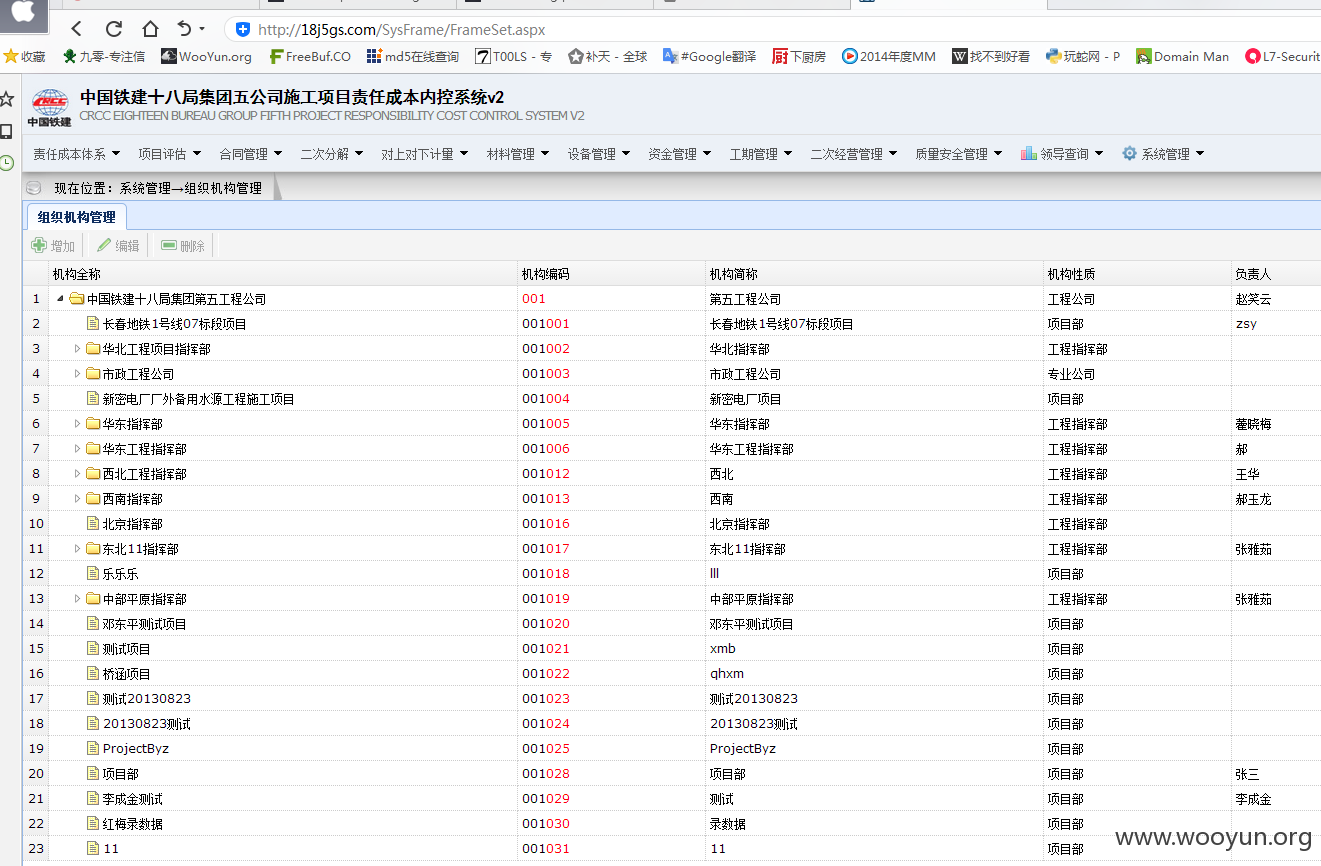Click the 机构编码 column header
The height and width of the screenshot is (866, 1321).
coord(611,274)
